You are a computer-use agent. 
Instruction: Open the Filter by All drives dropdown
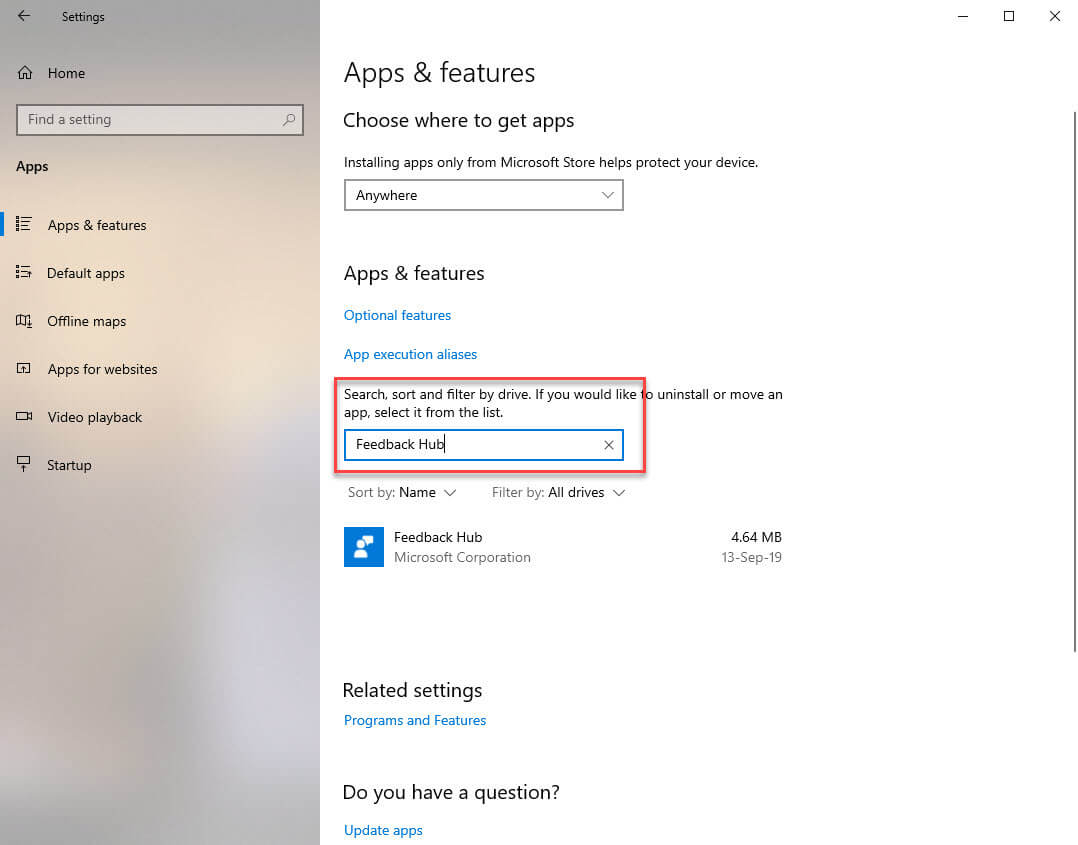click(558, 492)
